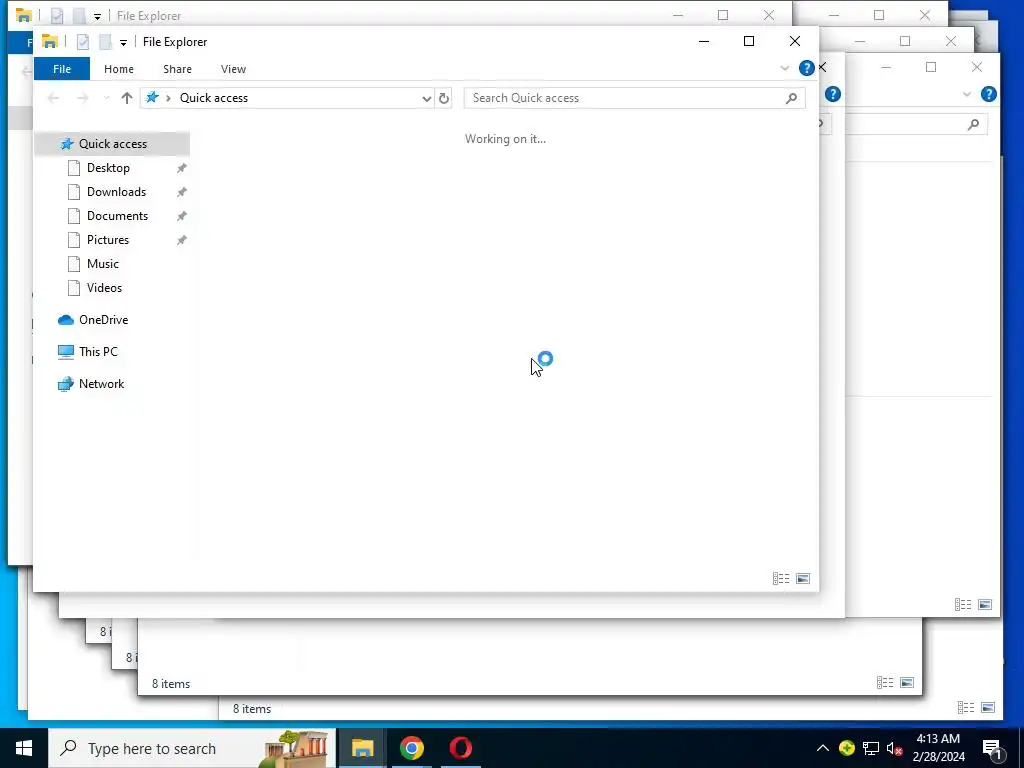This screenshot has width=1024, height=768.
Task: Click the pin icon beside Desktop
Action: tap(182, 168)
